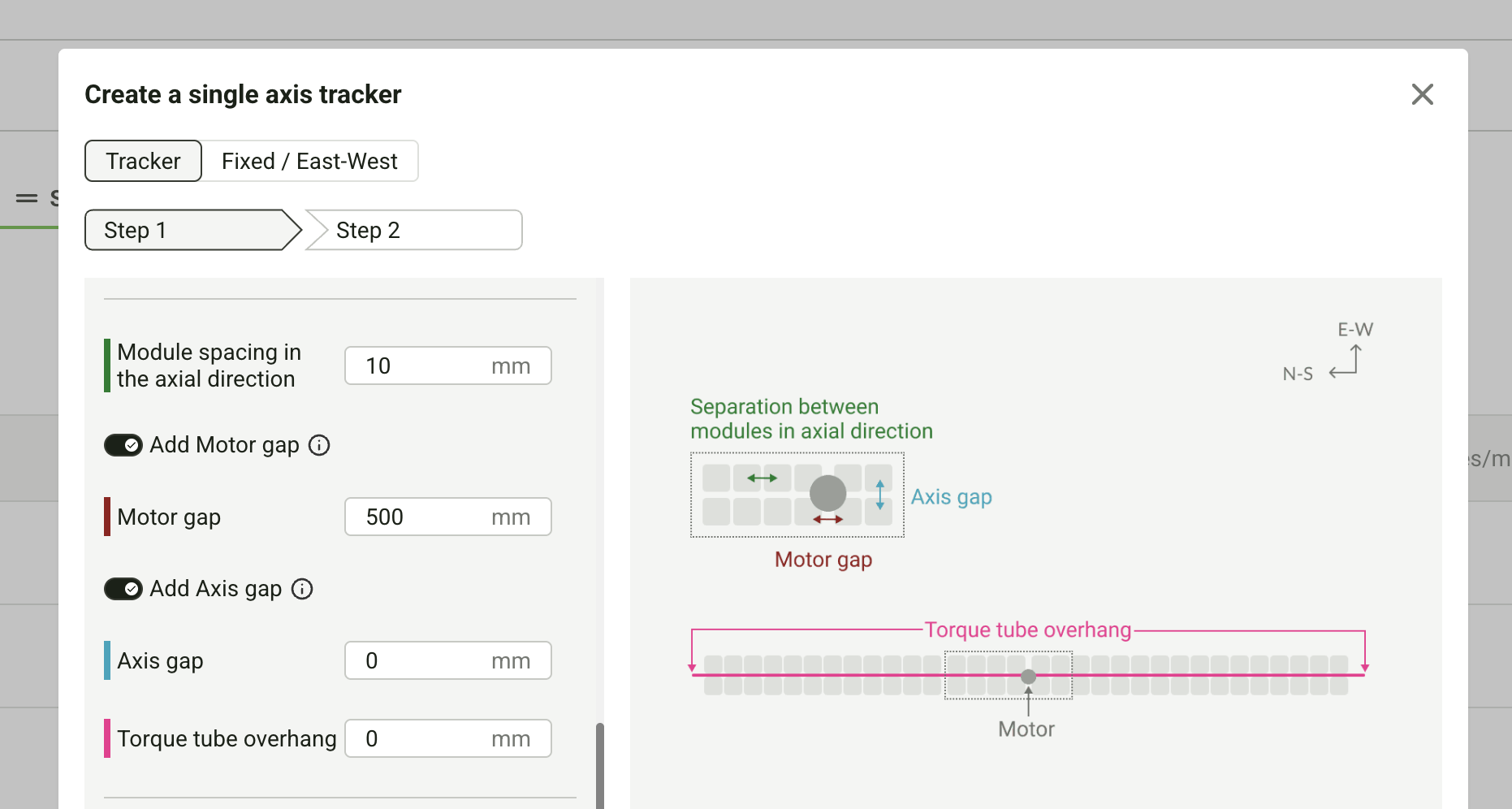Click the red motor gap arrow
Screen dimensions: 1512x809
(x=827, y=519)
